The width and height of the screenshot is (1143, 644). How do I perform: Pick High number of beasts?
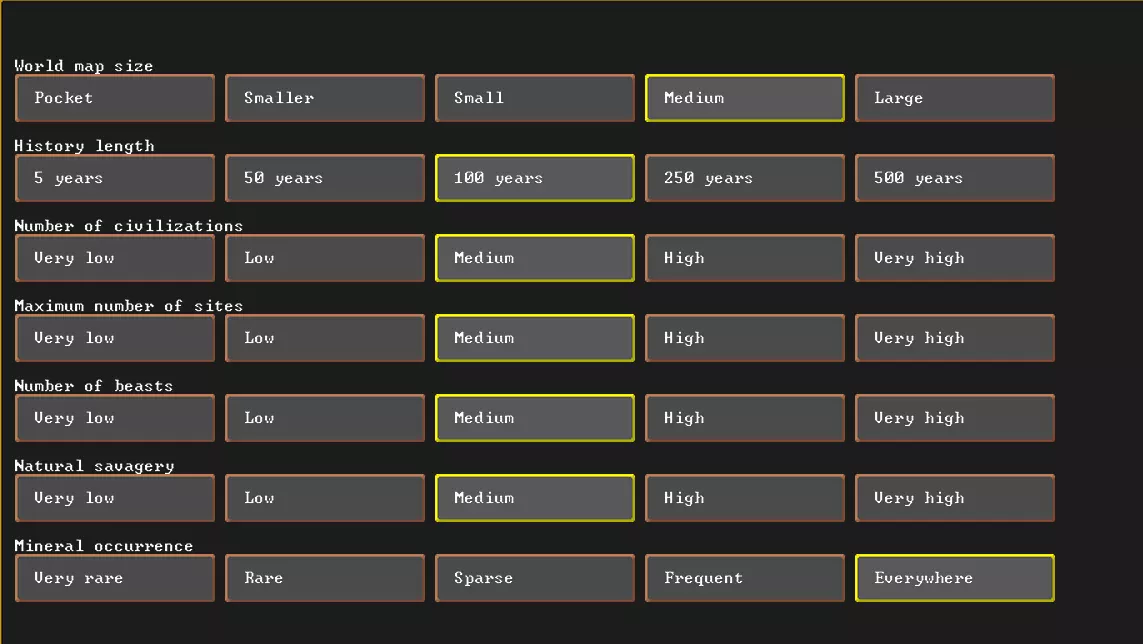pyautogui.click(x=744, y=418)
